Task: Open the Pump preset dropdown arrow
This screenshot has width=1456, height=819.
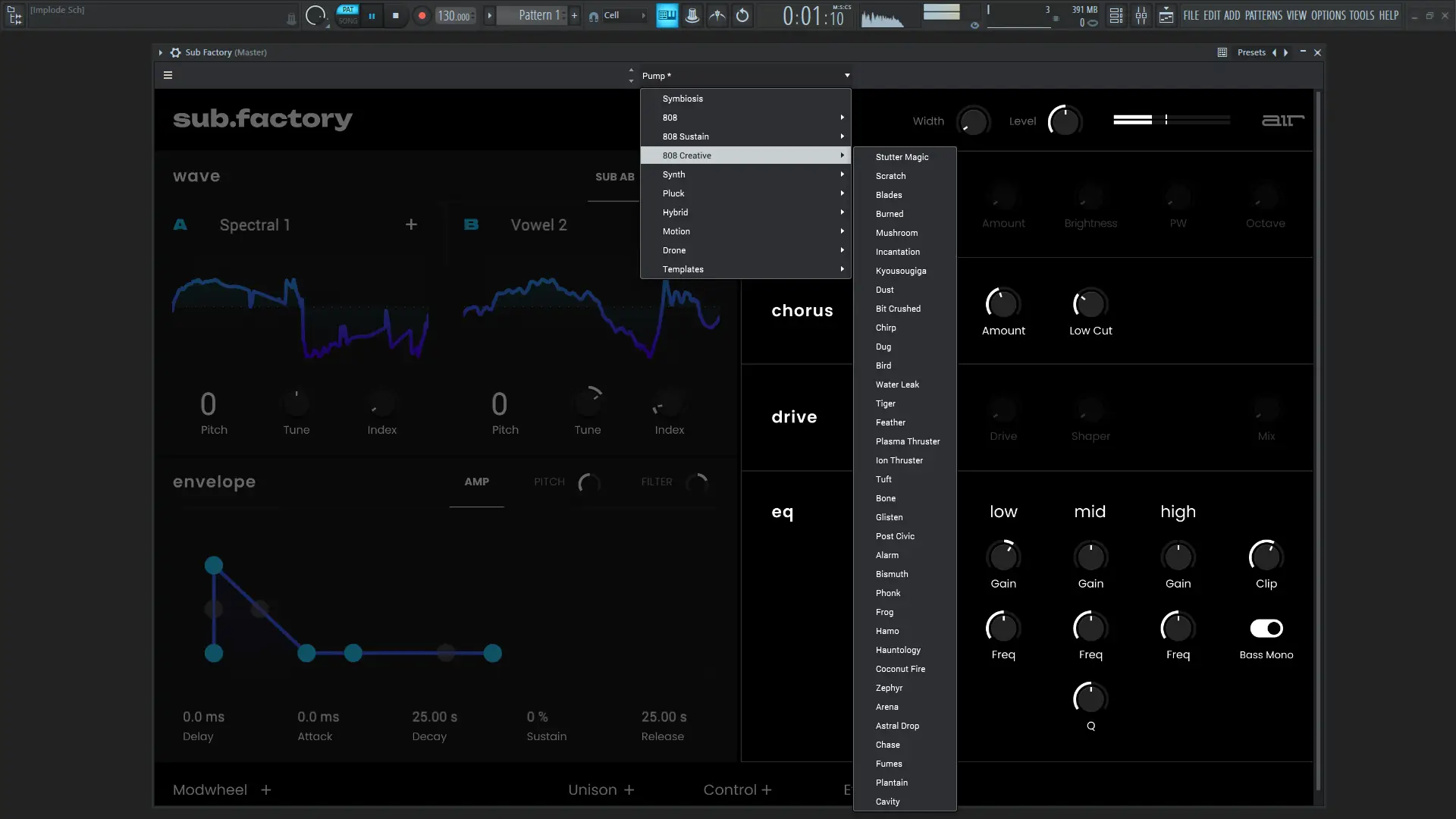Action: pyautogui.click(x=847, y=76)
